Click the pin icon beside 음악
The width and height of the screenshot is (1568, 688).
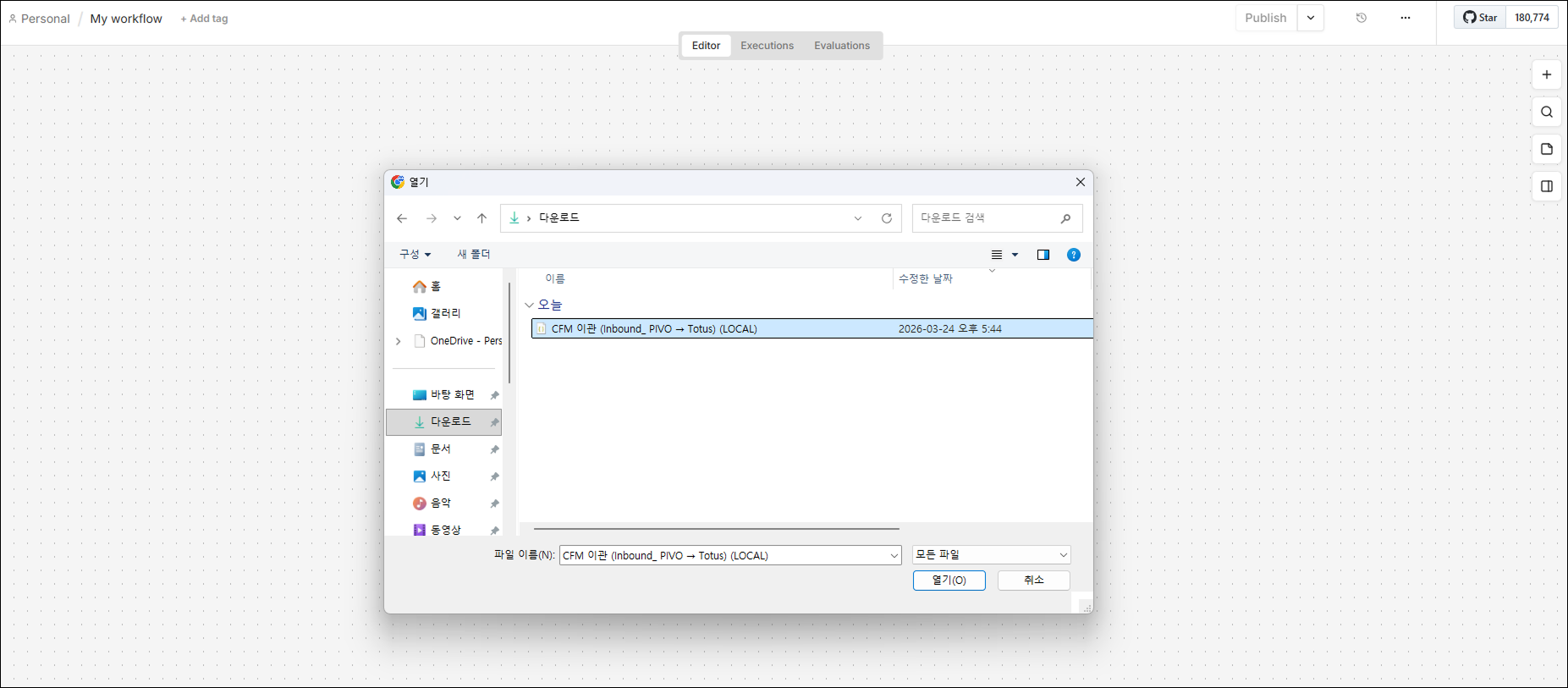click(494, 504)
